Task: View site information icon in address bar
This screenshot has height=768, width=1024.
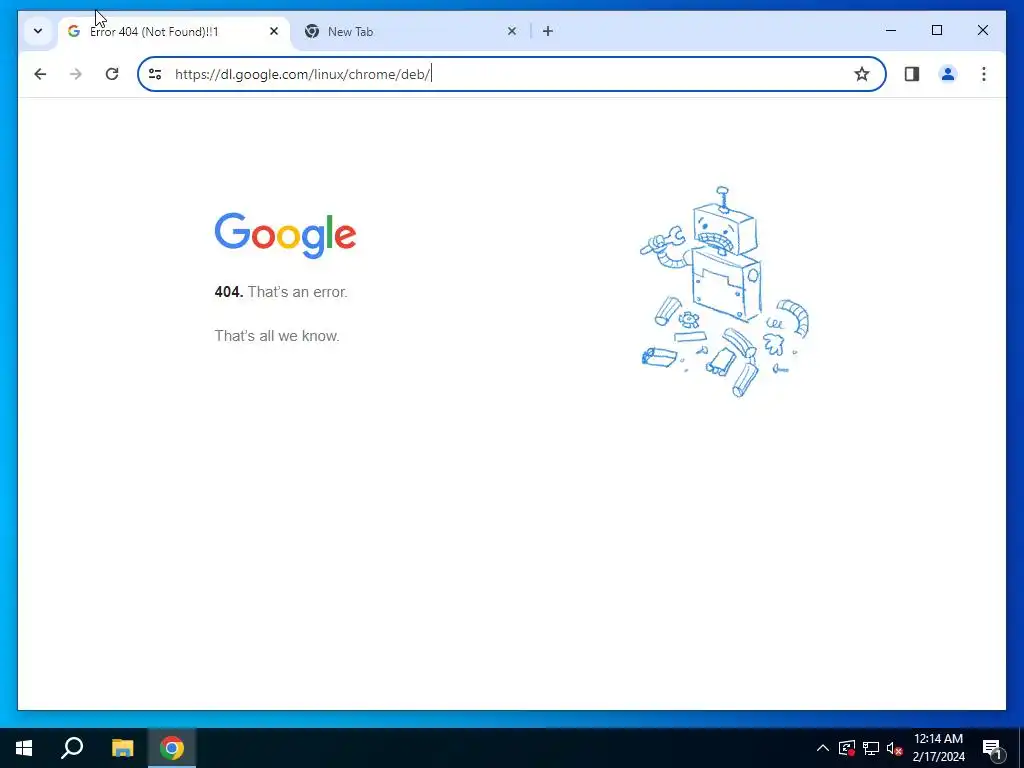Action: click(155, 74)
